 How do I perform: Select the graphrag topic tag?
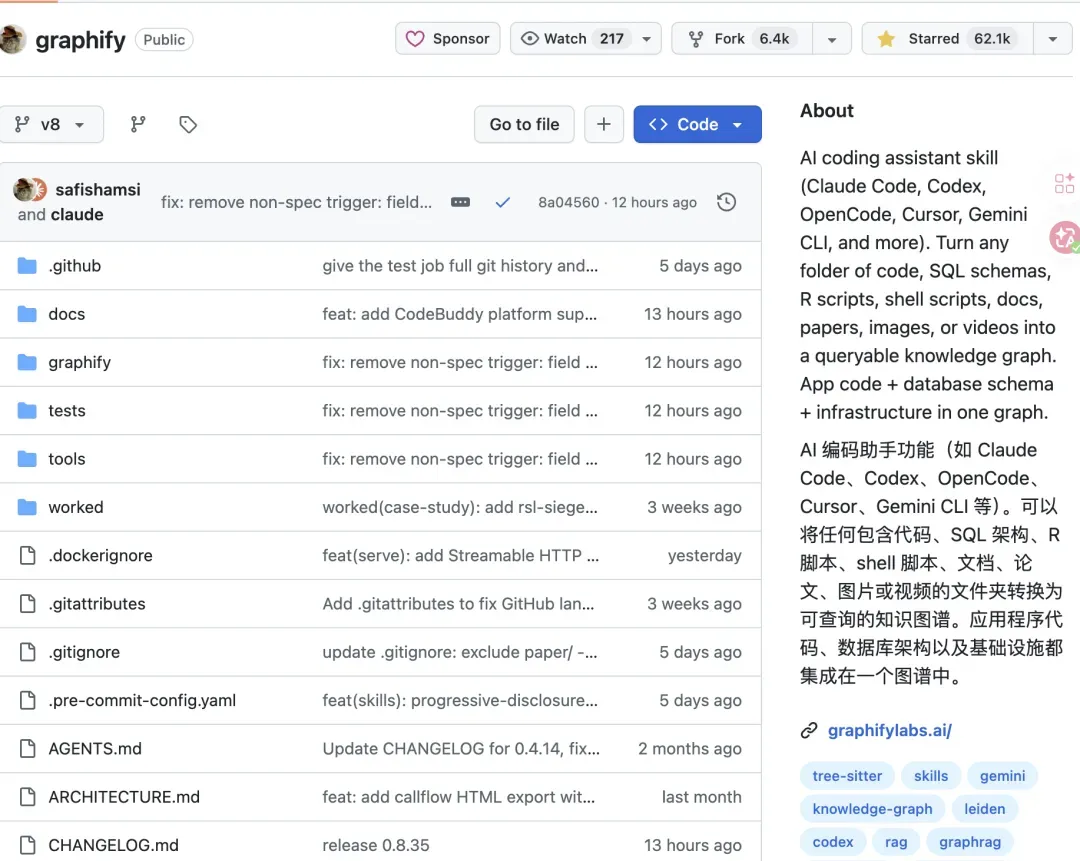(970, 842)
